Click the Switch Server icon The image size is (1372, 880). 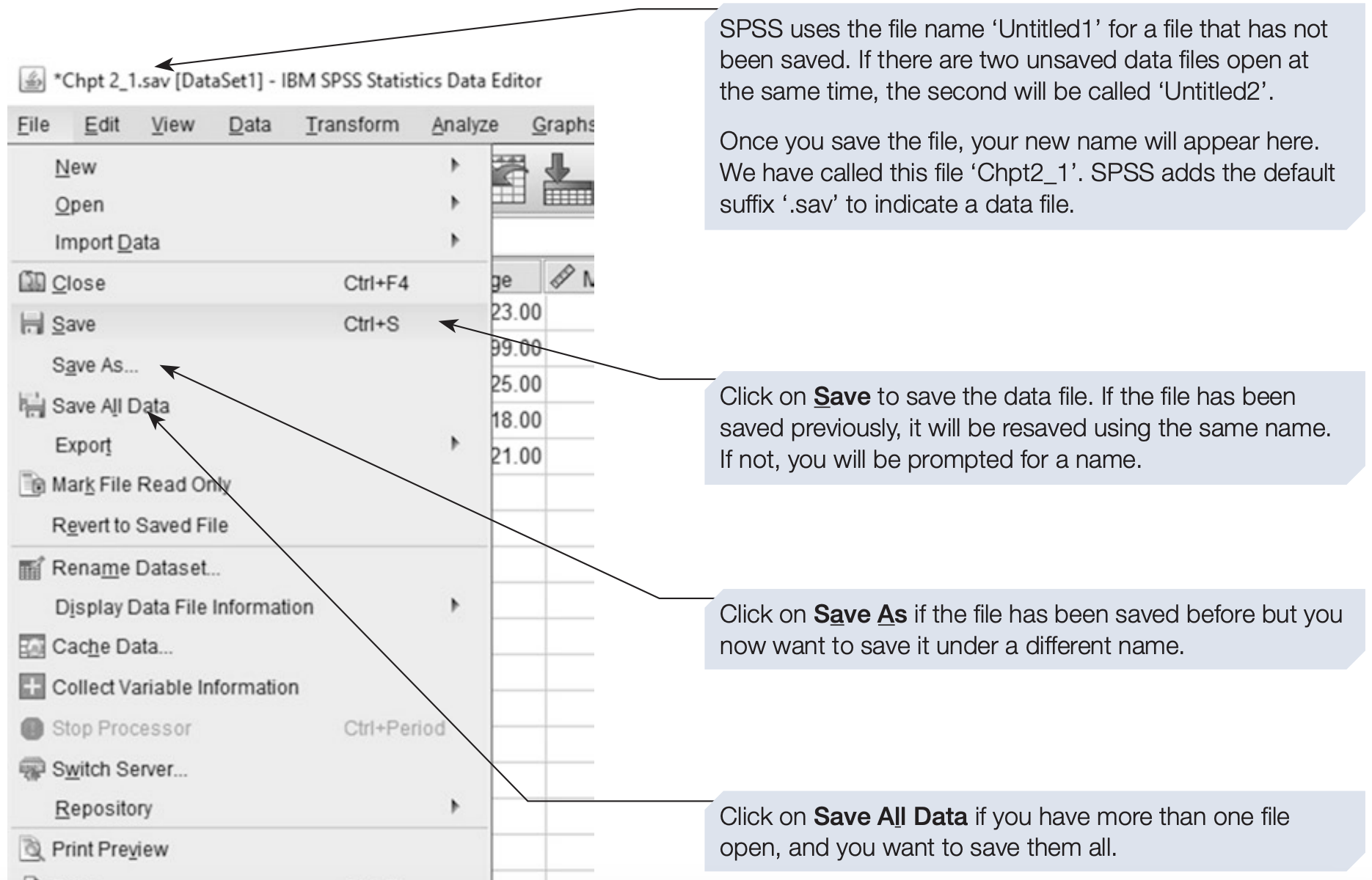[x=32, y=769]
